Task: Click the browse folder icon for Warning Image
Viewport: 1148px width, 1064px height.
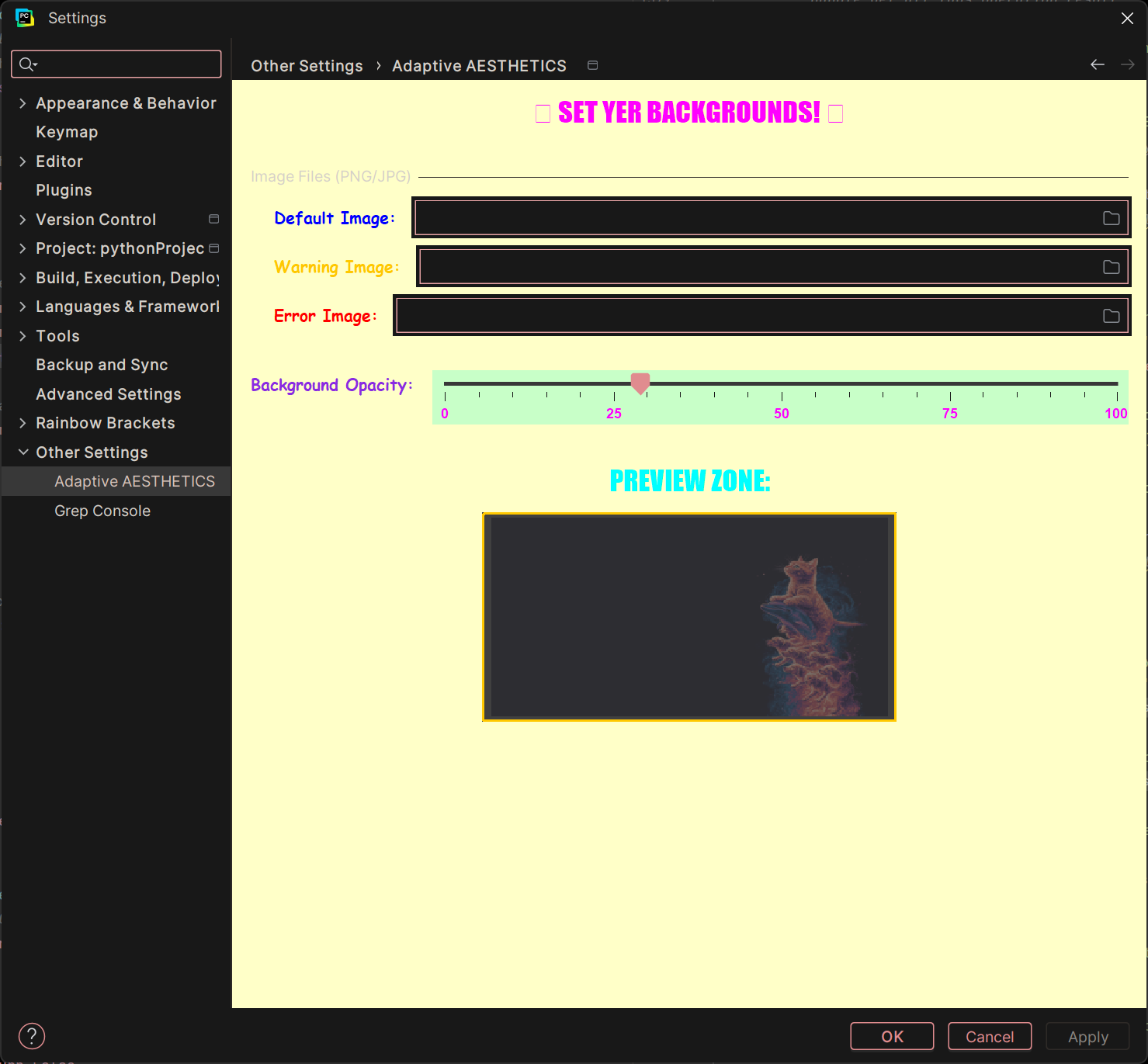Action: tap(1111, 267)
